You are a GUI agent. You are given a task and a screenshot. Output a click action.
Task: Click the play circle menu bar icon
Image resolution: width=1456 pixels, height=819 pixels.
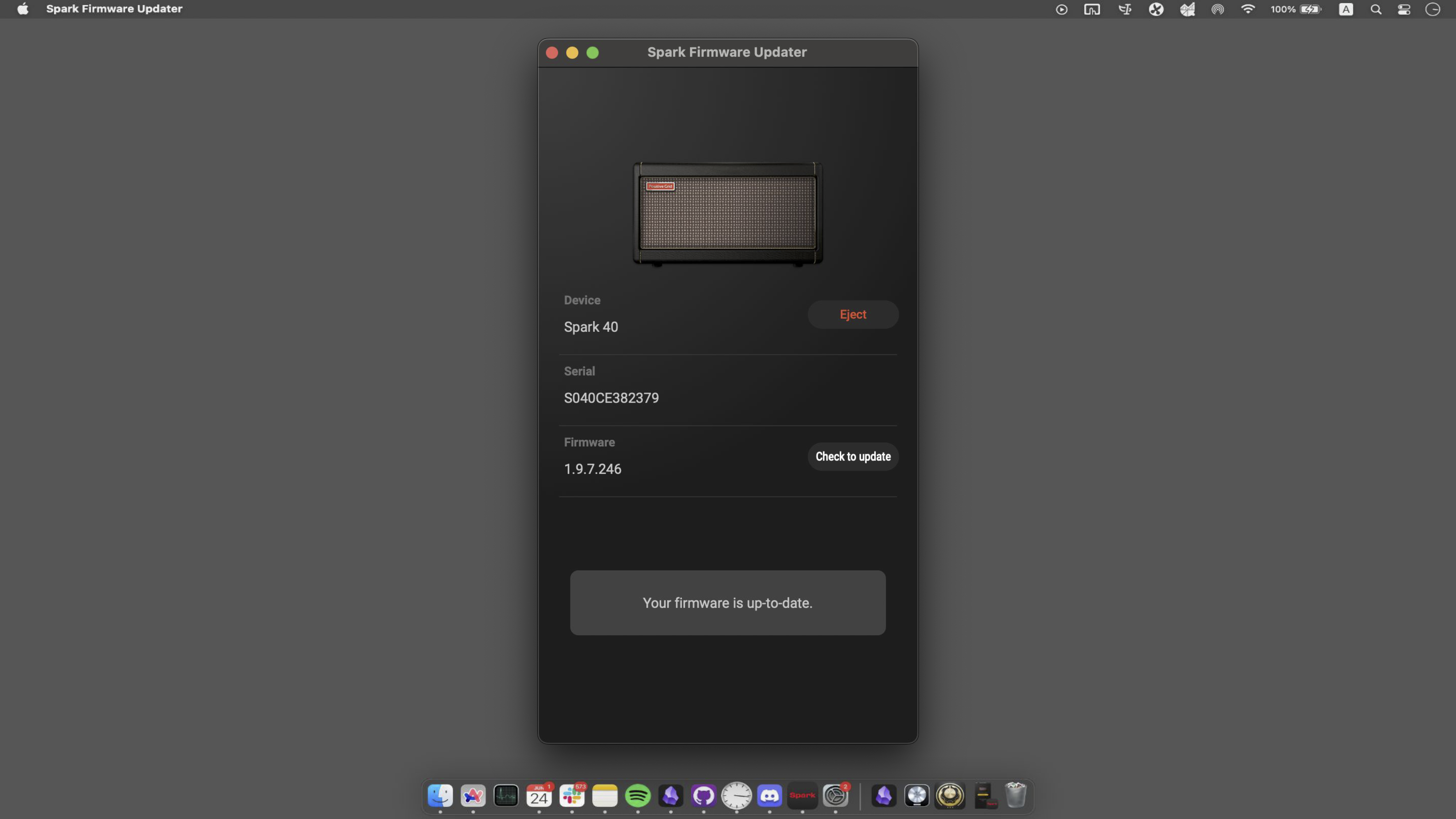(1062, 10)
